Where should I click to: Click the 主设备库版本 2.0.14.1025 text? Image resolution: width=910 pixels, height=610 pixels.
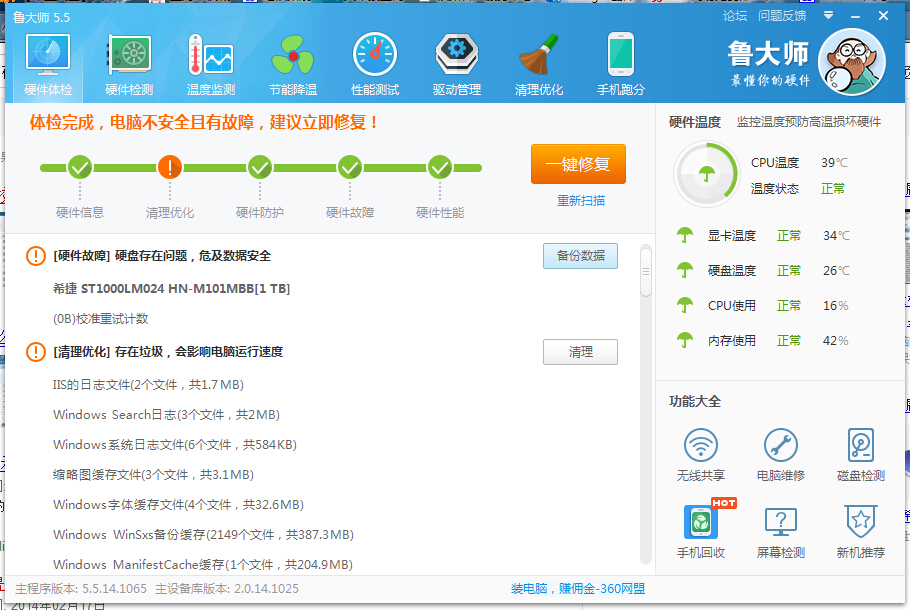coord(227,589)
